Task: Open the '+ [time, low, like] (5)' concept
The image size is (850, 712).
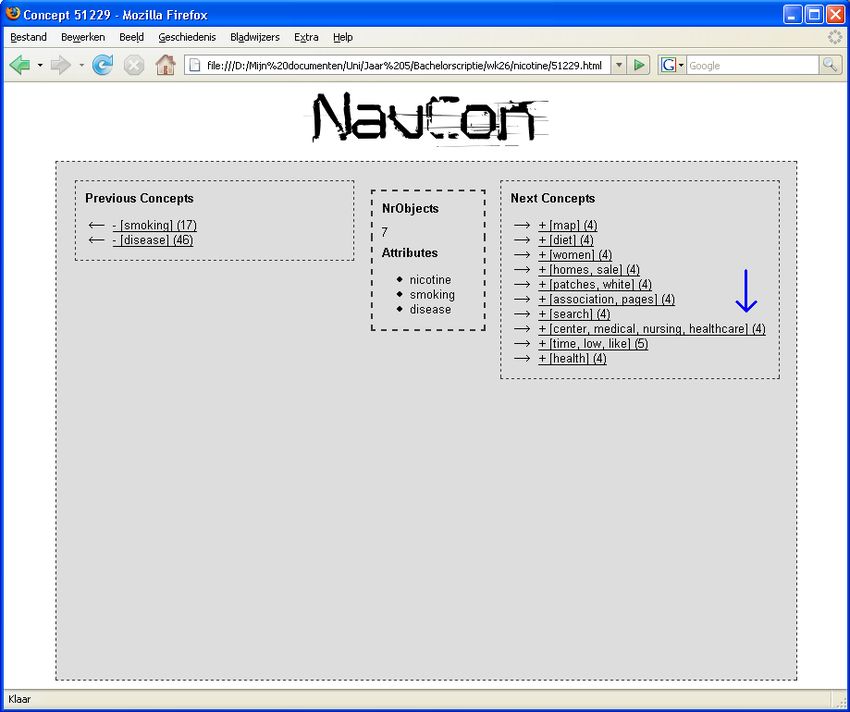Action: (x=593, y=343)
